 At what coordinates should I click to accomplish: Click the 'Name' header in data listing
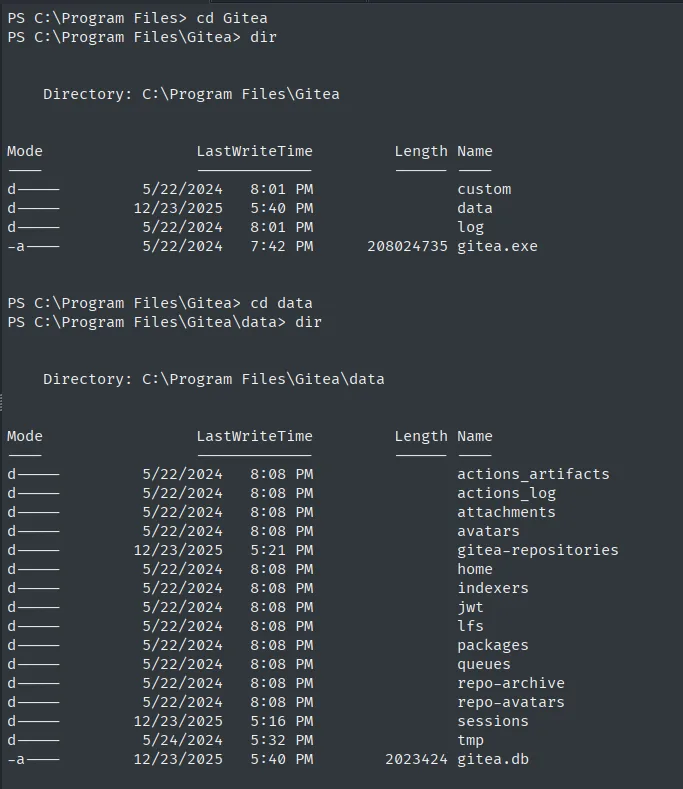click(475, 436)
